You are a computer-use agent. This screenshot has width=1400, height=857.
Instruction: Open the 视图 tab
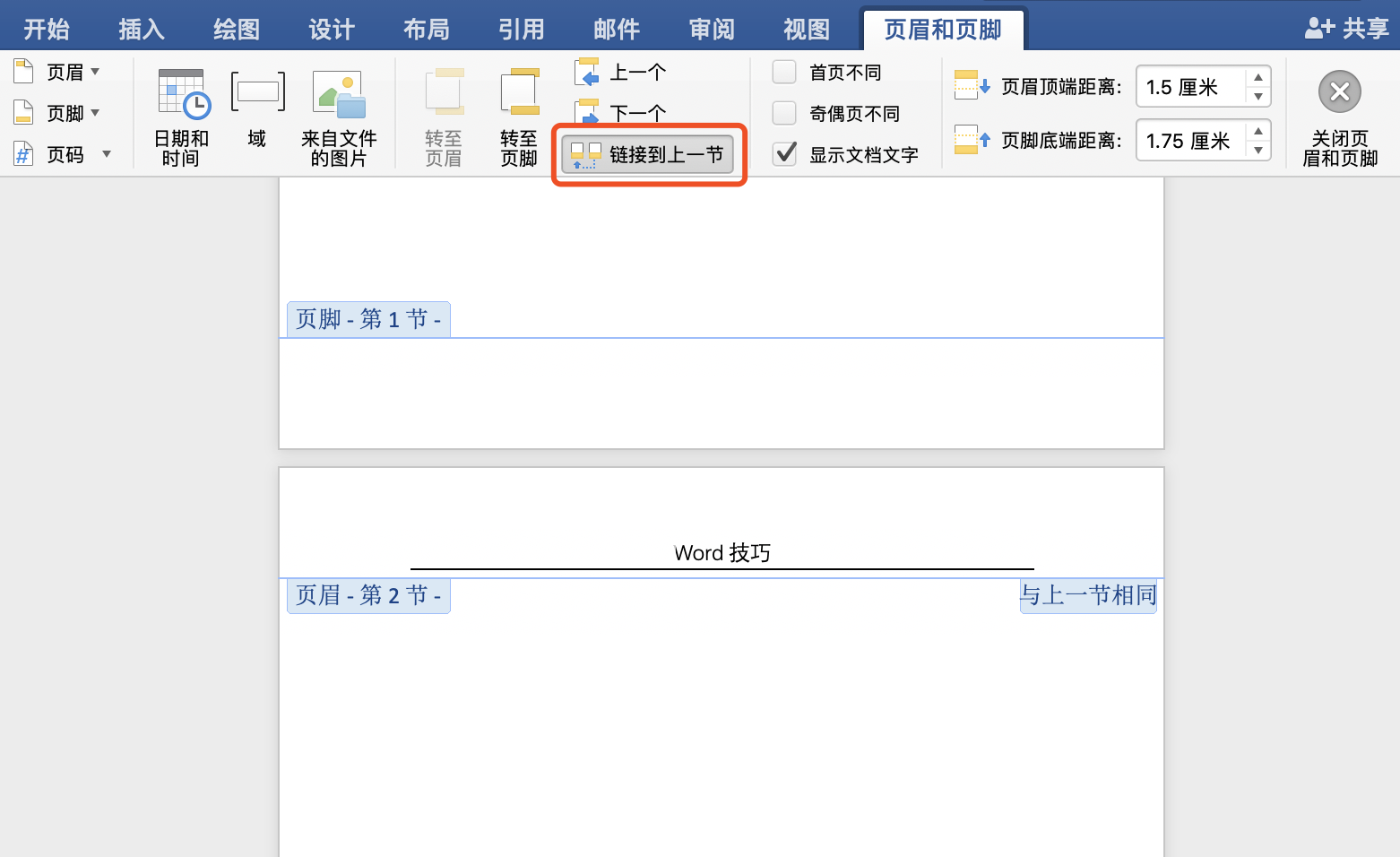coord(807,30)
